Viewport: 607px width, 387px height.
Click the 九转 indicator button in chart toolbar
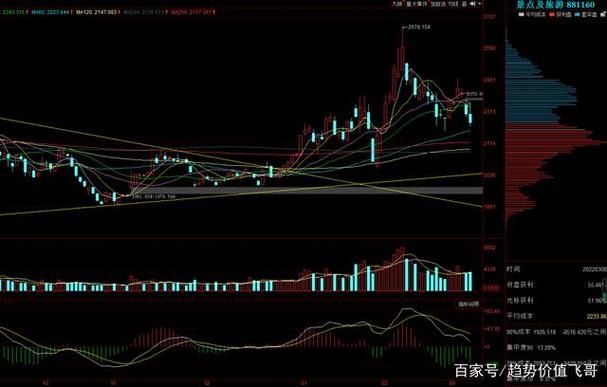tap(397, 4)
